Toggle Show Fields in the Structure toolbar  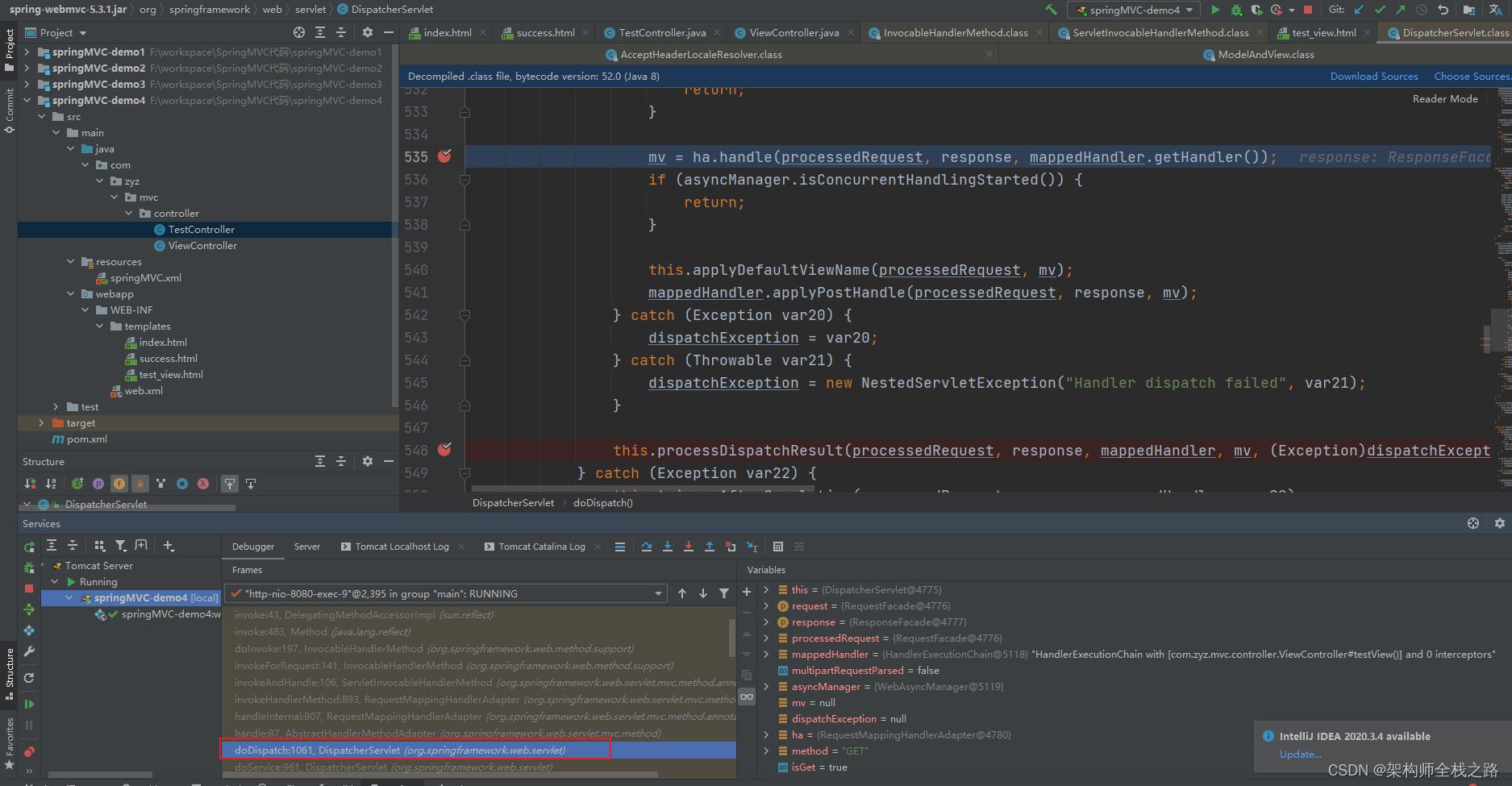(119, 484)
